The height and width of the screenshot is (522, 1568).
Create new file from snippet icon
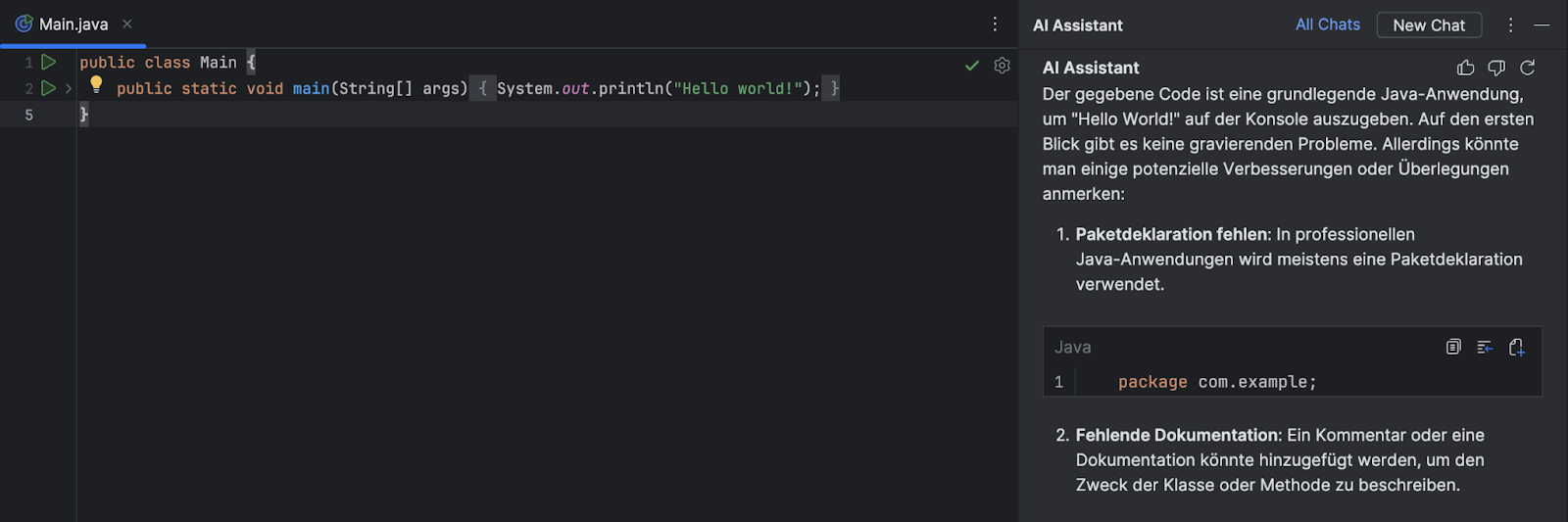pyautogui.click(x=1516, y=347)
